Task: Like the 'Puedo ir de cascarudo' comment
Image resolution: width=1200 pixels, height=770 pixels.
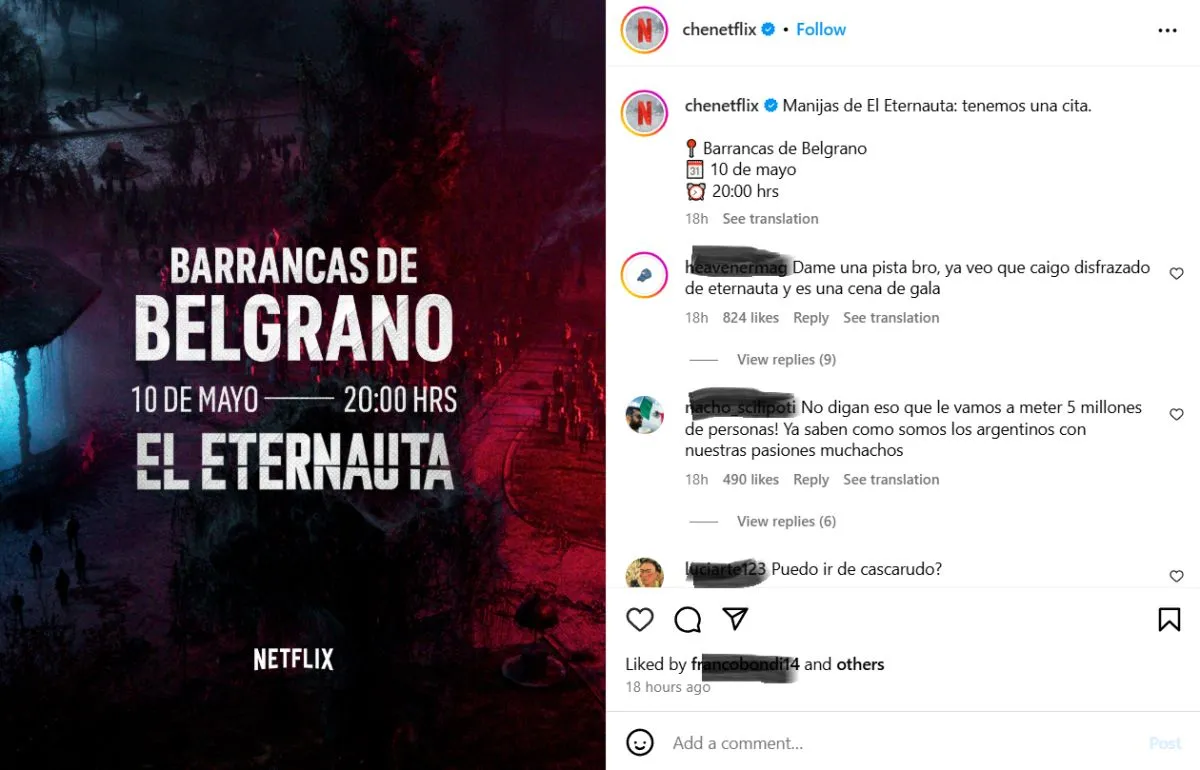Action: [1176, 576]
